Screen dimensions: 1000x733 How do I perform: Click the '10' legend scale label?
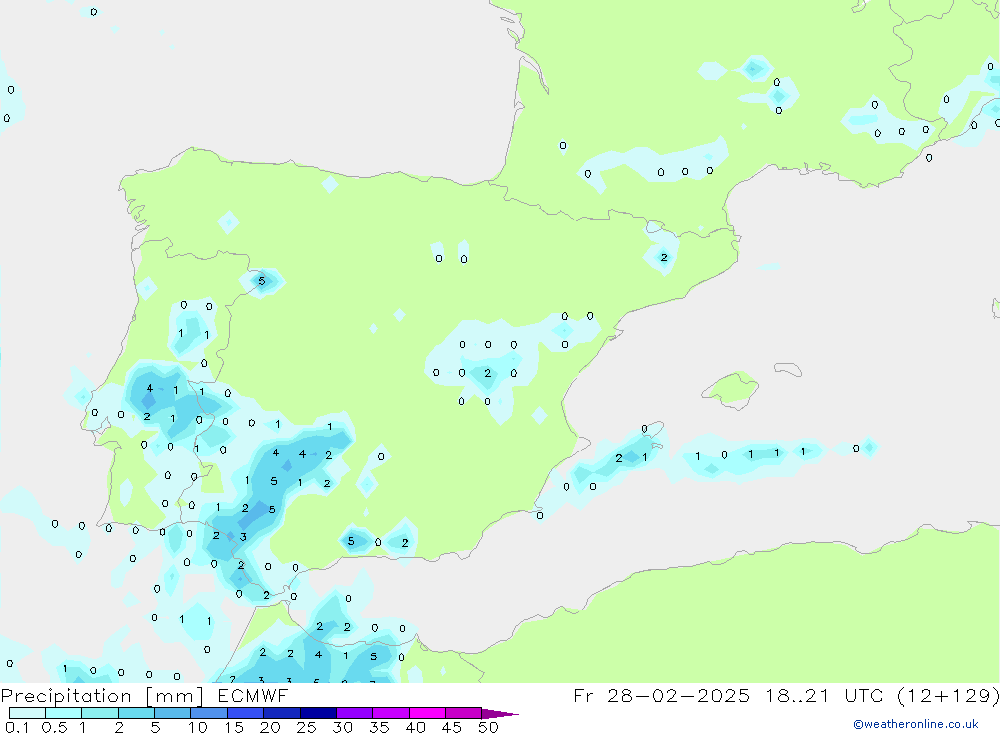tap(198, 727)
